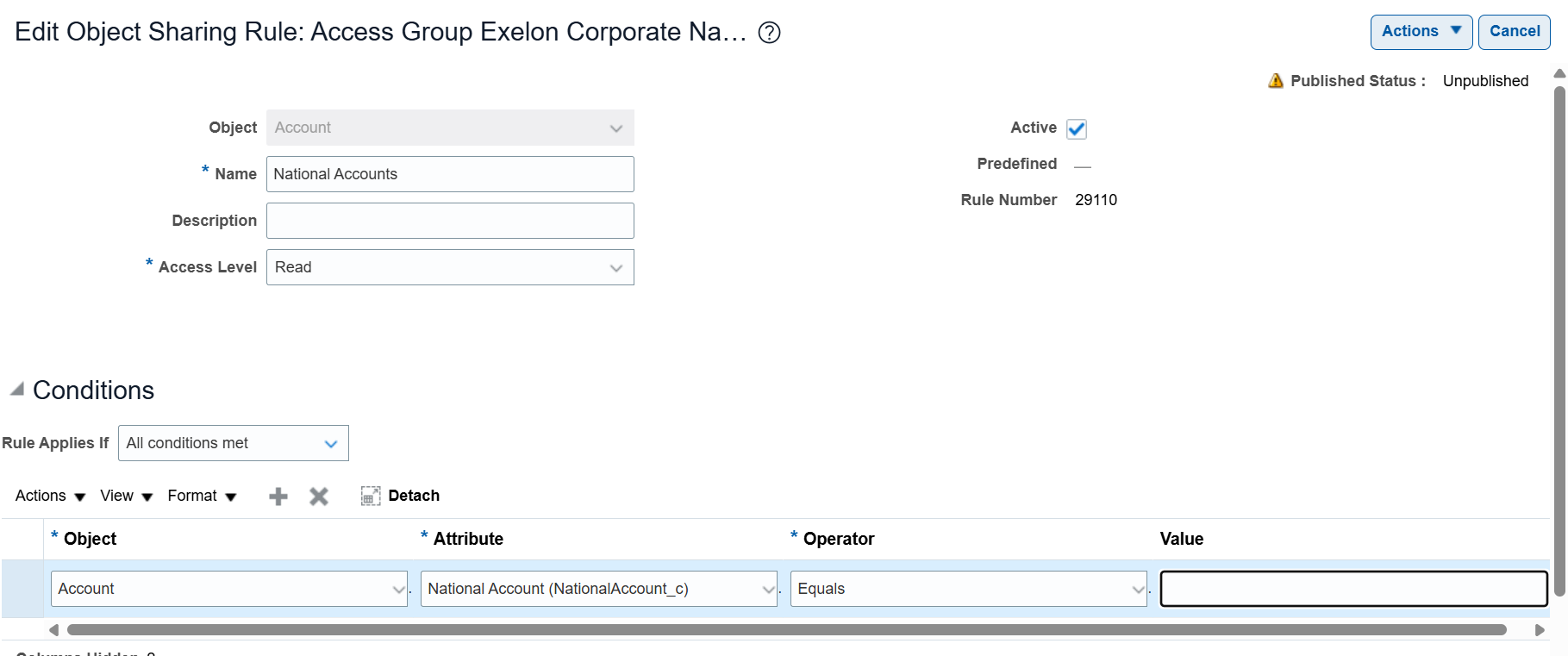Open the View menu
The height and width of the screenshot is (656, 1568).
tap(126, 496)
